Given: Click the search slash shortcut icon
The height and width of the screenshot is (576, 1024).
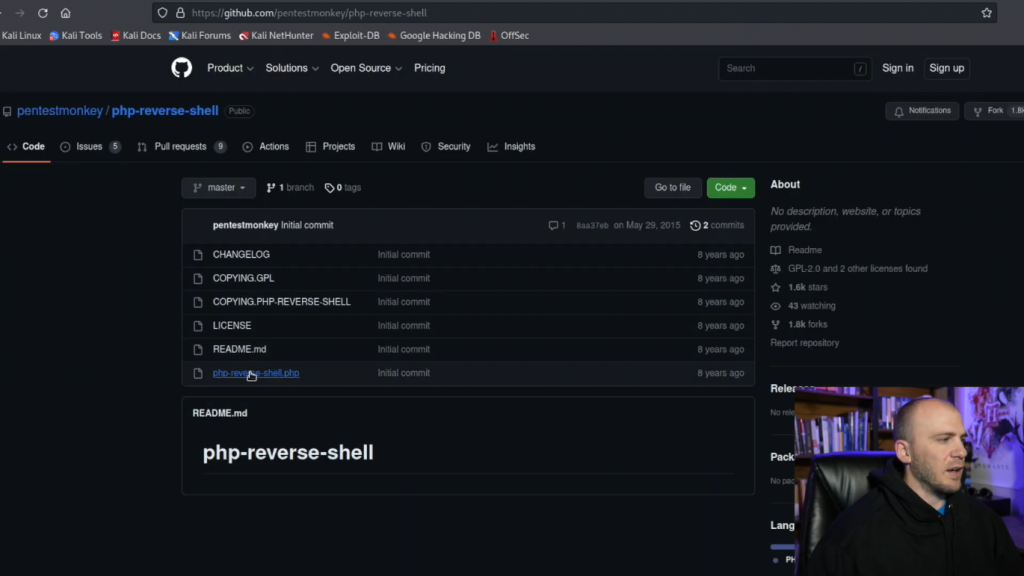Looking at the screenshot, I should coord(860,69).
